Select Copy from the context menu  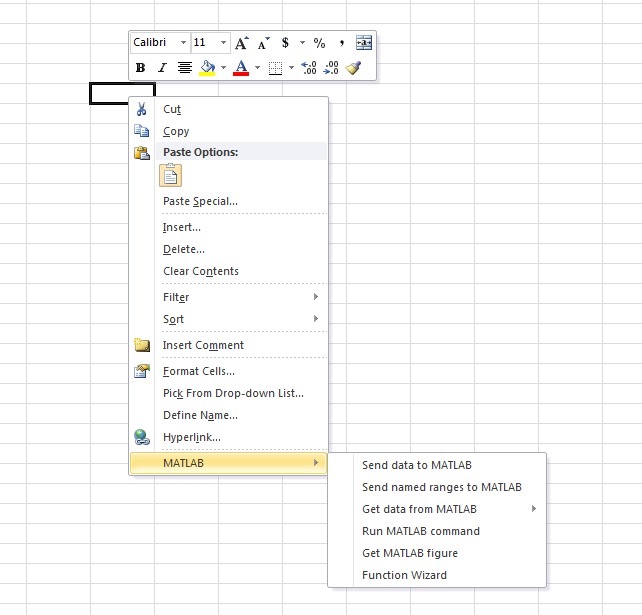(228, 131)
